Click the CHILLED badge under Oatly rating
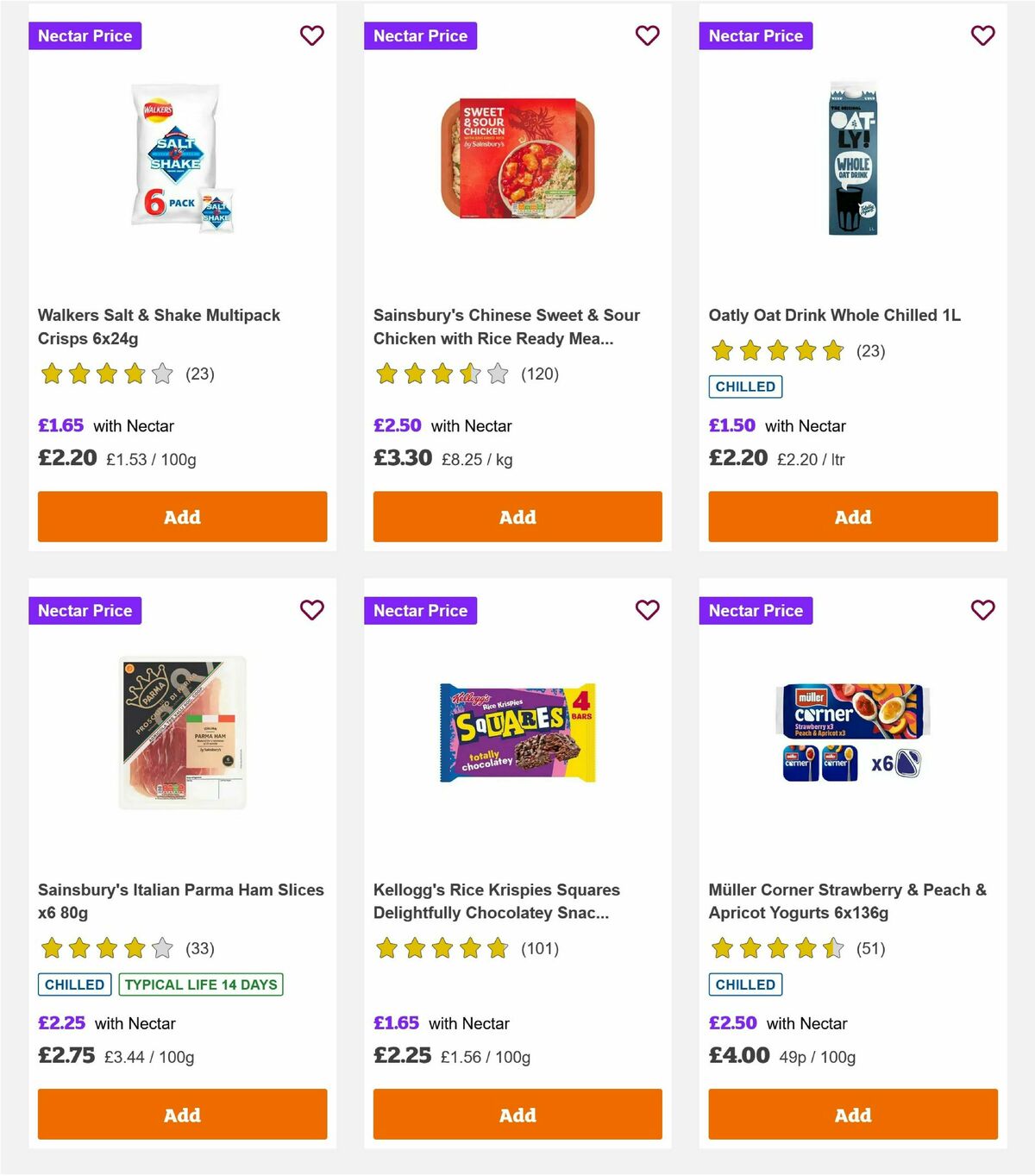The height and width of the screenshot is (1176, 1035). (745, 387)
